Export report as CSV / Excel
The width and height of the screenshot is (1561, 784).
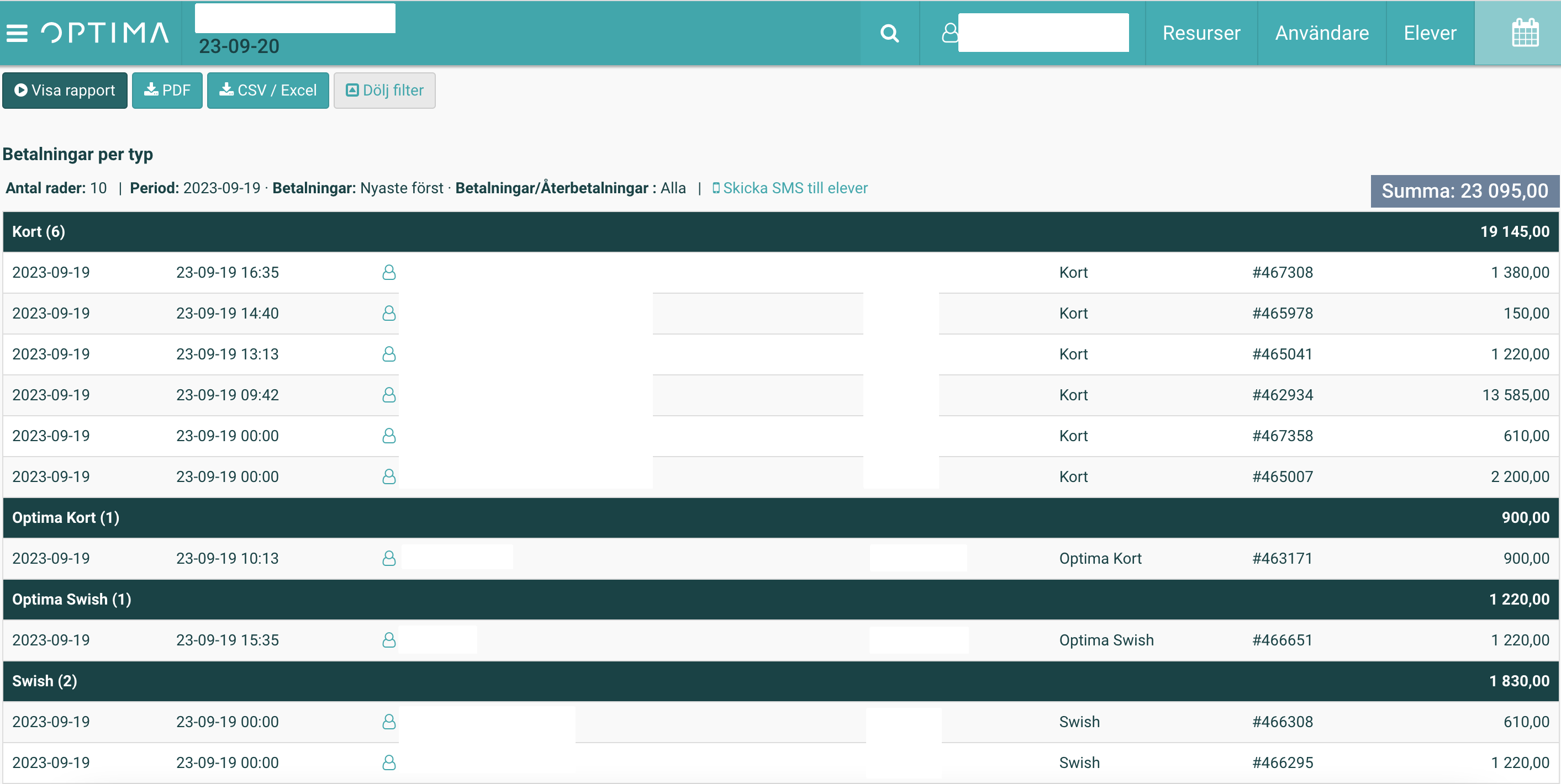coord(268,91)
